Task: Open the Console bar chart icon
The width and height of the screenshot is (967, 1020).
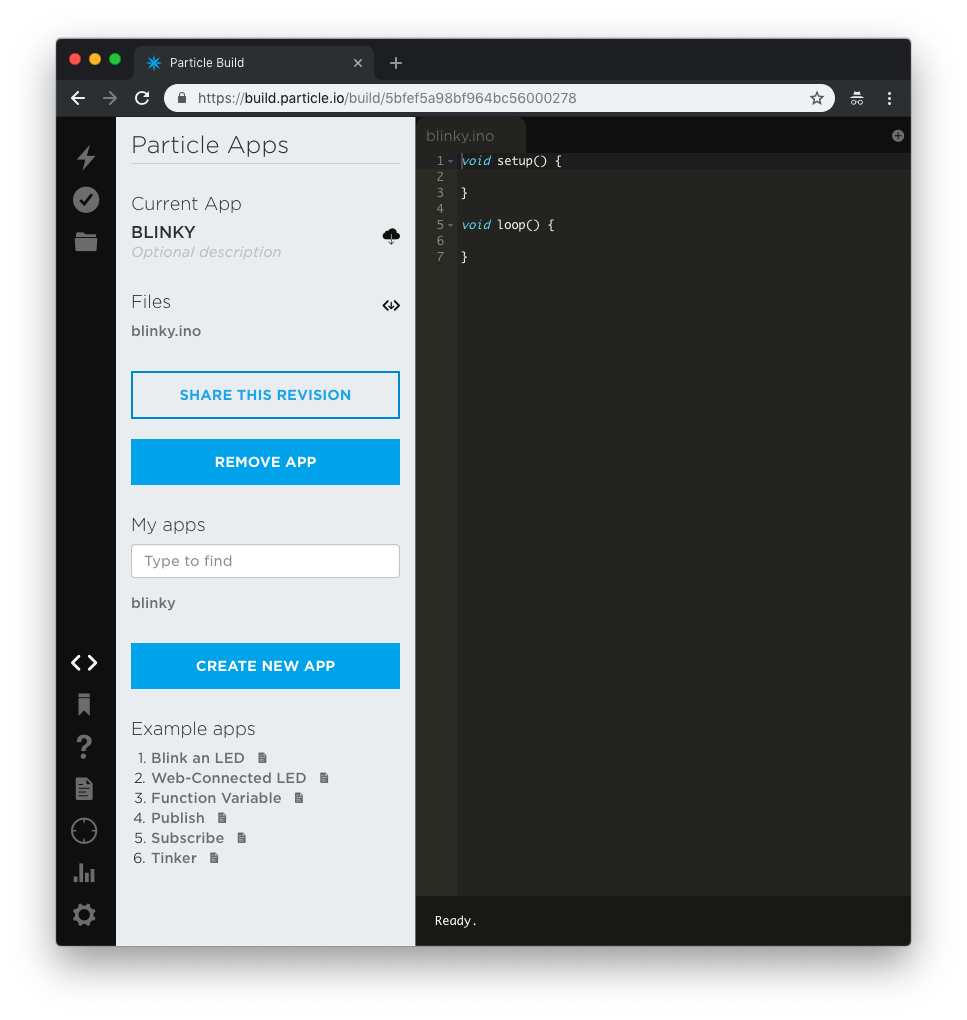Action: (x=84, y=873)
